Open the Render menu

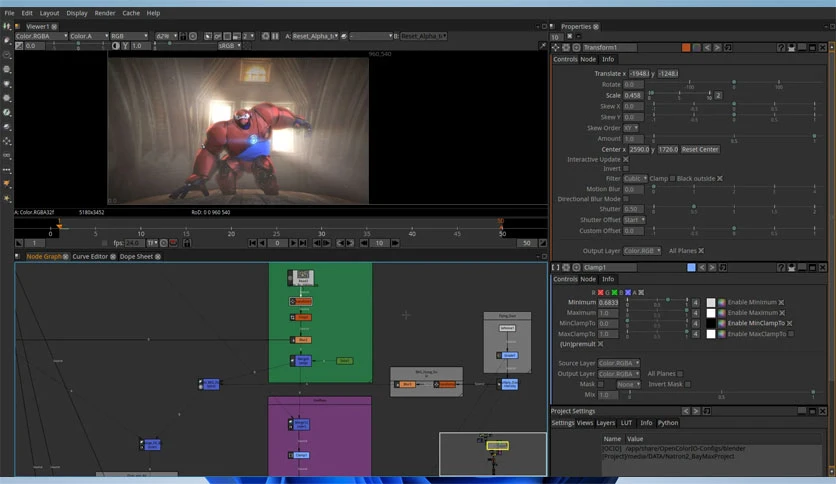point(104,13)
